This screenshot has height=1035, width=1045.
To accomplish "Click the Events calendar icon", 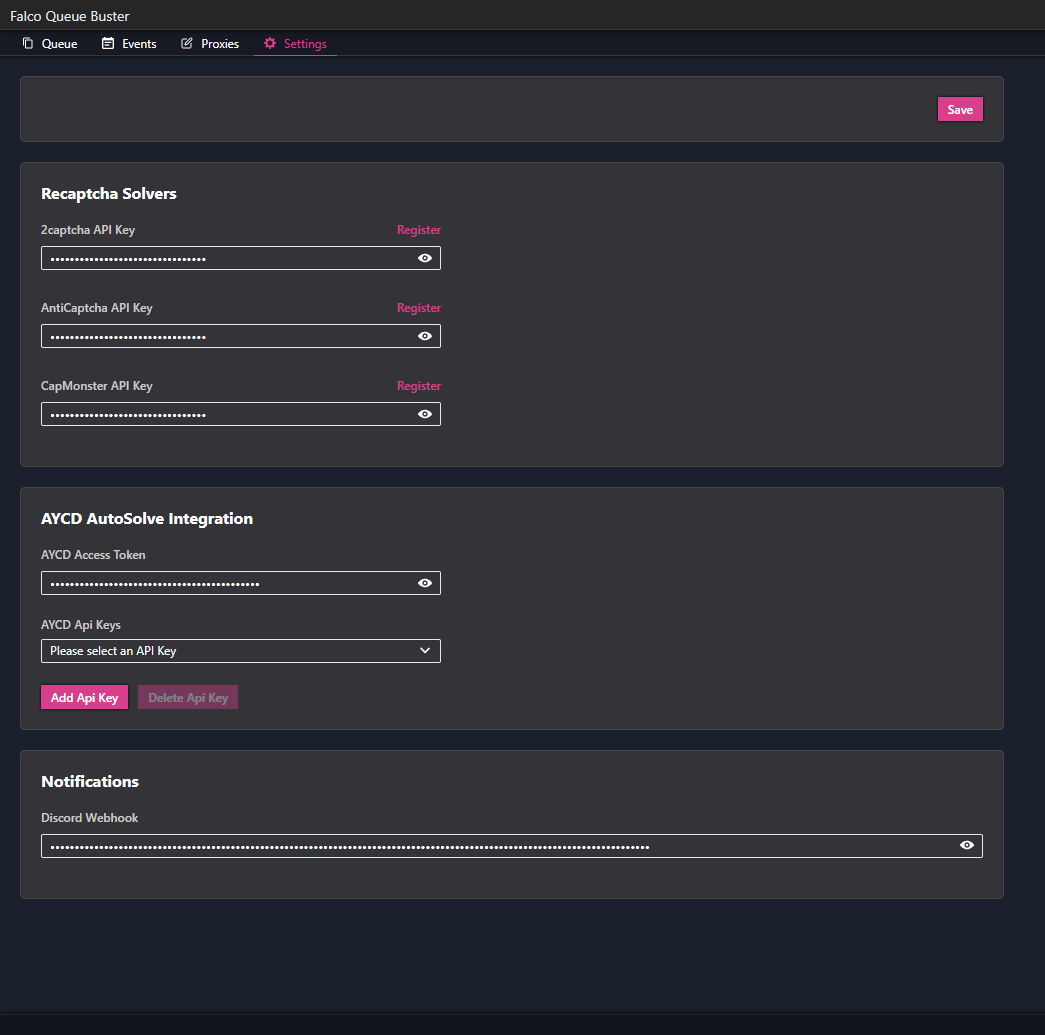I will [108, 43].
